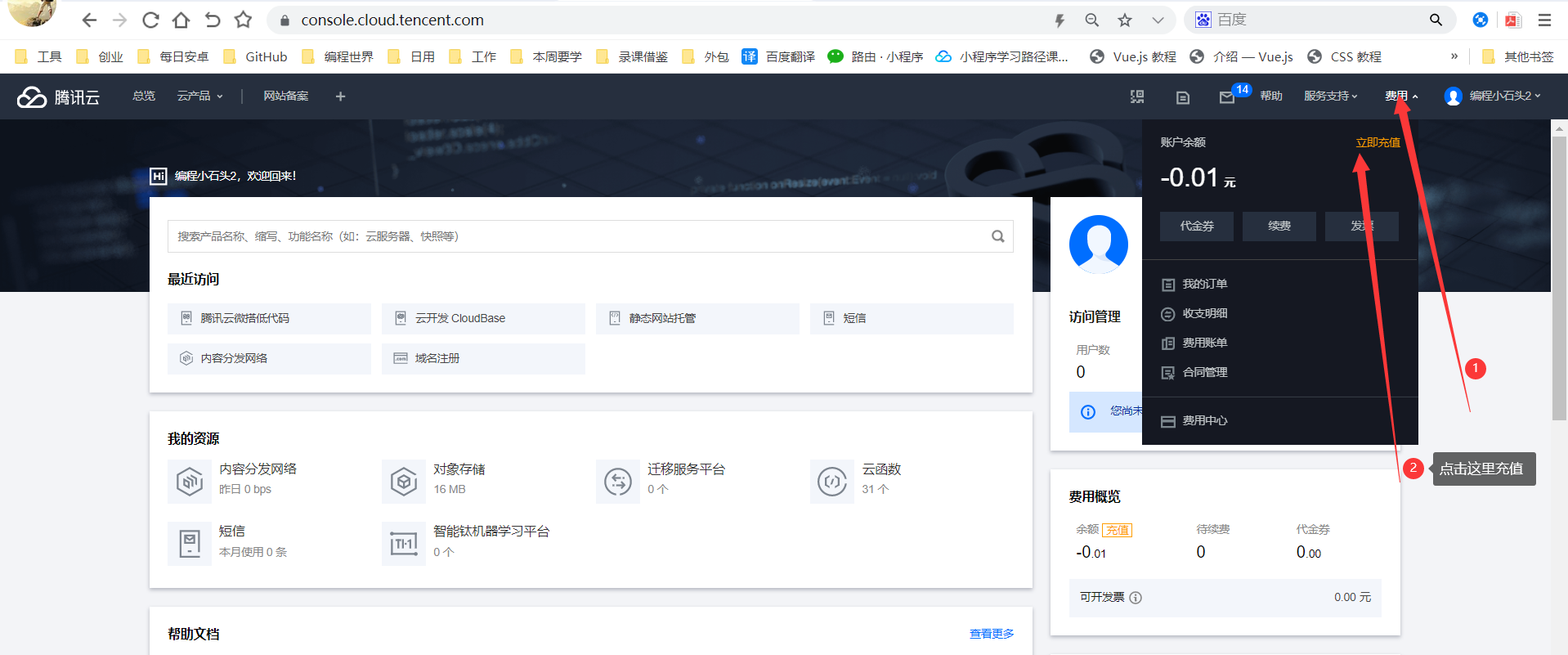Open the 帮助 menu item
Screen dimensions: 1568x655
click(x=1271, y=96)
